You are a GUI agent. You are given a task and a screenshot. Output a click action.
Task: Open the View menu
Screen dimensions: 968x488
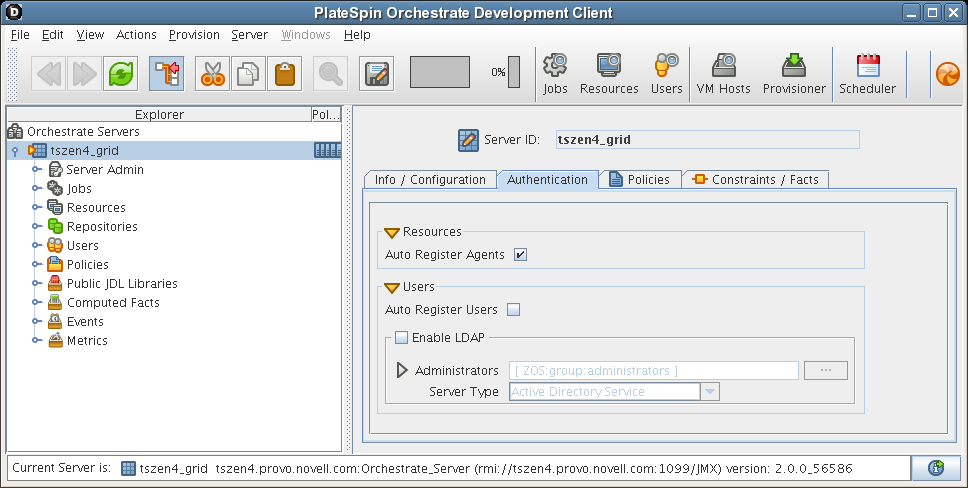pos(90,35)
